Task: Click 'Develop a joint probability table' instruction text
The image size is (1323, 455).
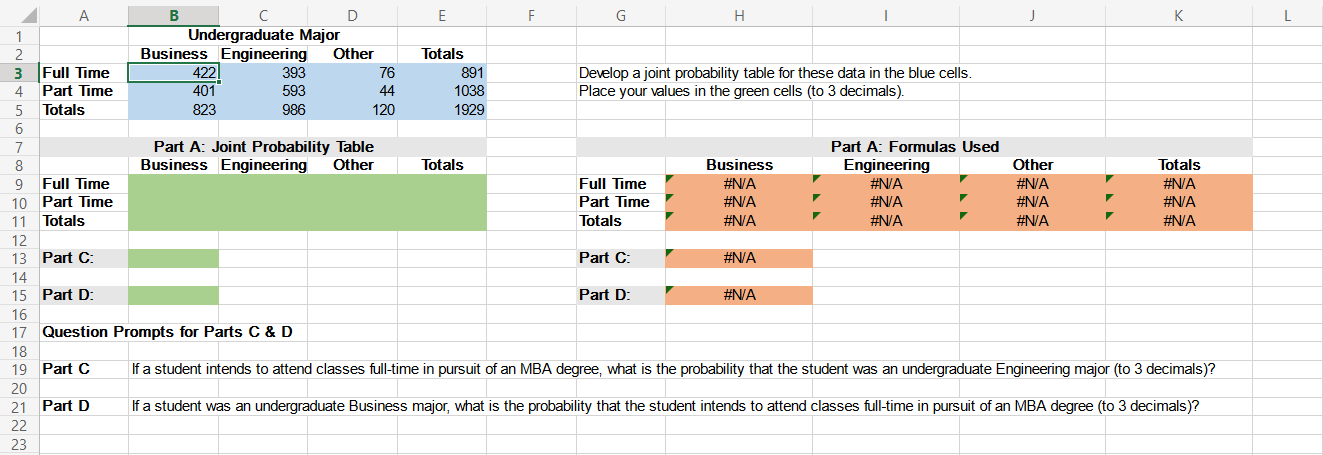Action: tap(775, 73)
